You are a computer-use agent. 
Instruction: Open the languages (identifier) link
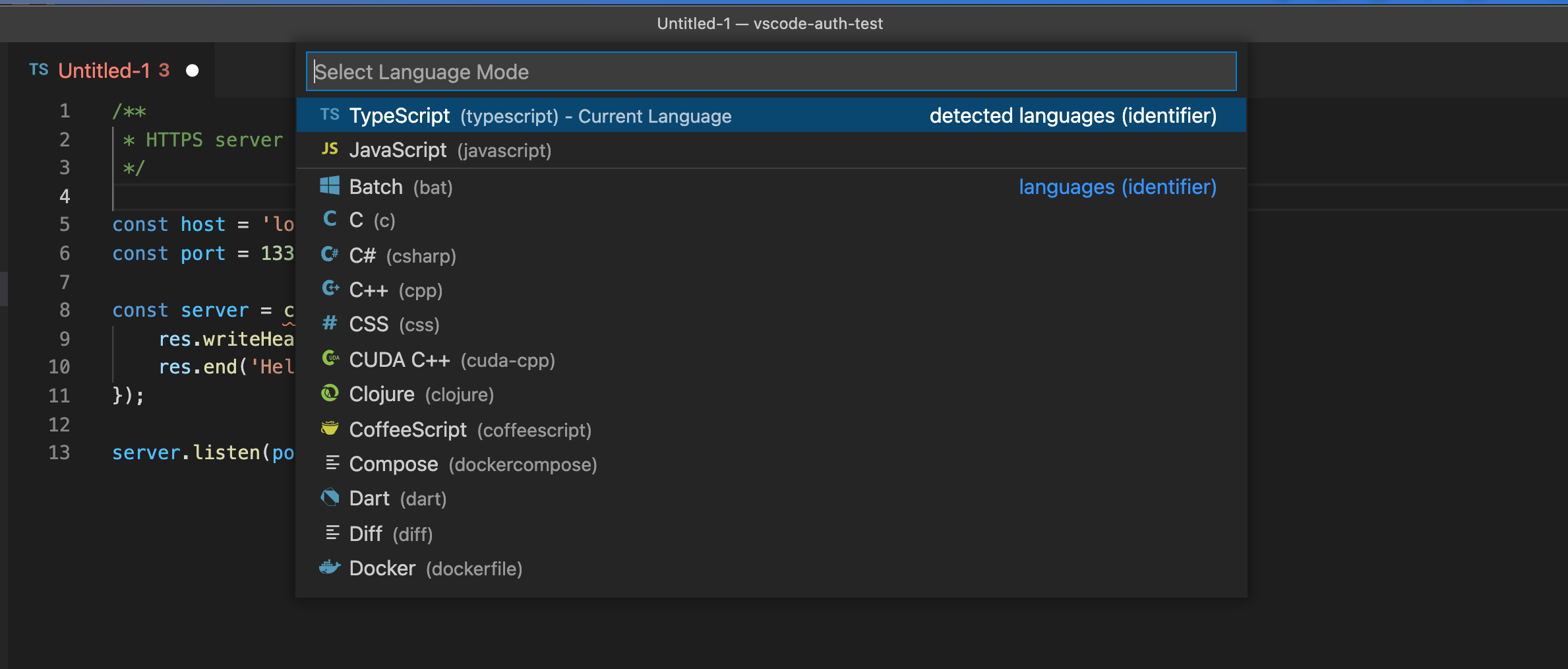coord(1117,187)
